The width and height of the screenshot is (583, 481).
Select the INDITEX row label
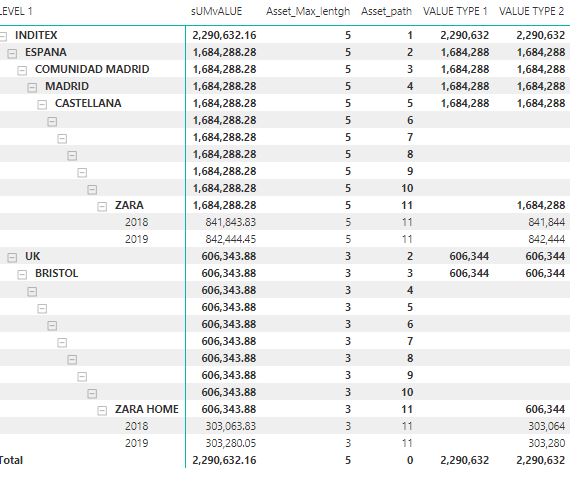36,35
